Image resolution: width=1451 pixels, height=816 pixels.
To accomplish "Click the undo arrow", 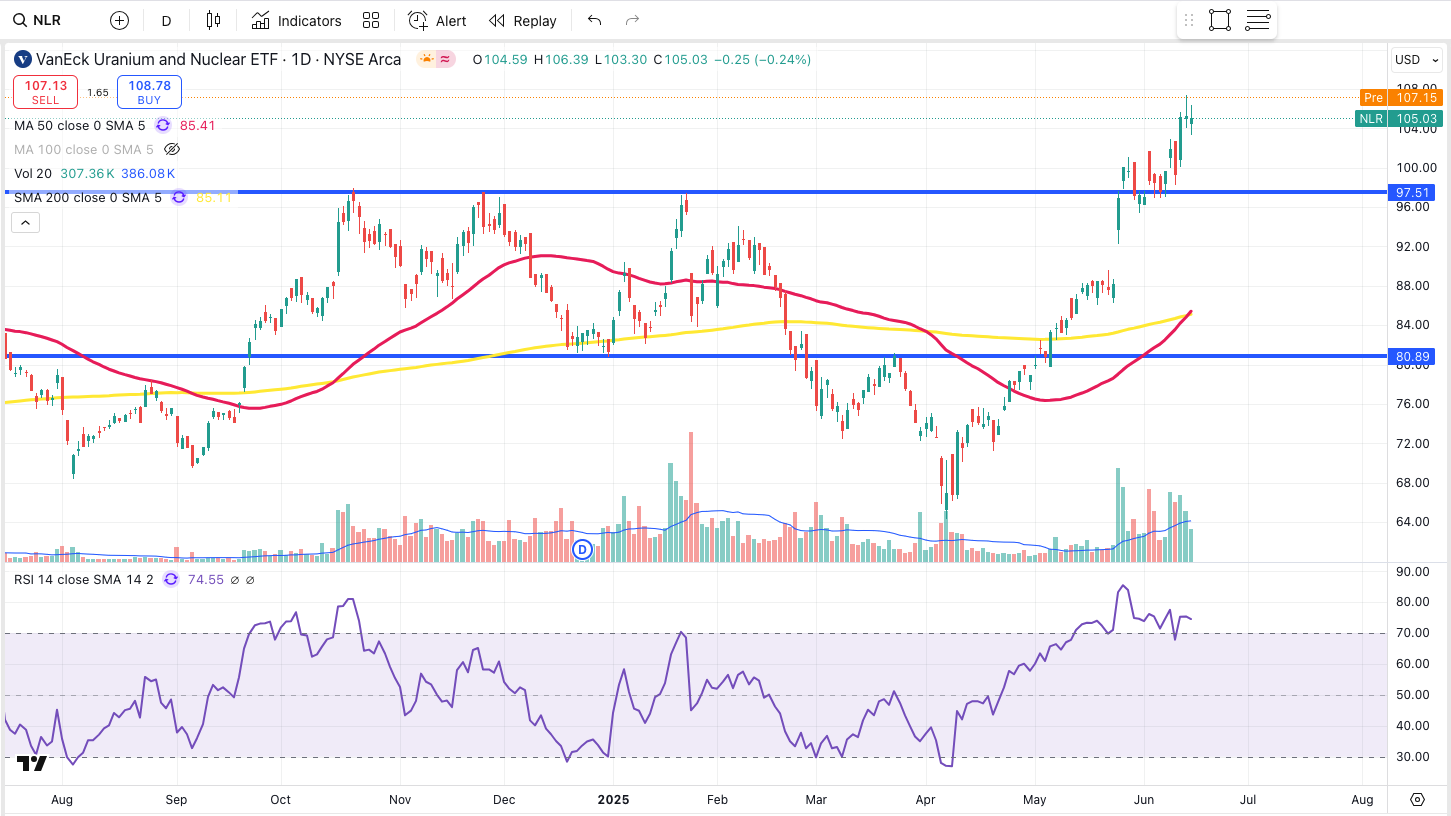I will pyautogui.click(x=595, y=20).
